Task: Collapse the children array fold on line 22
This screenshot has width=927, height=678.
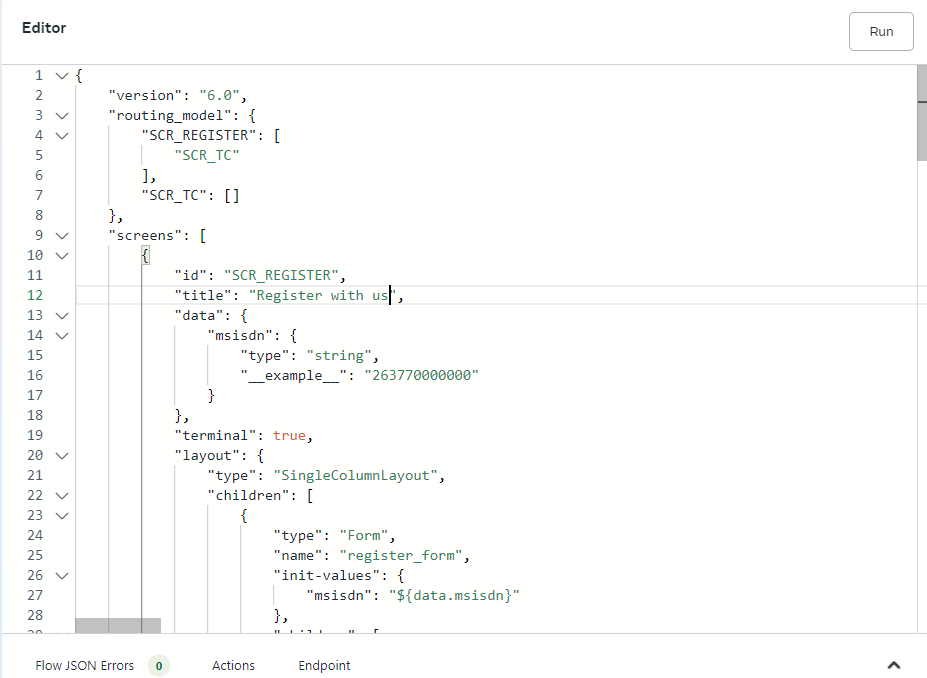Action: click(x=62, y=496)
